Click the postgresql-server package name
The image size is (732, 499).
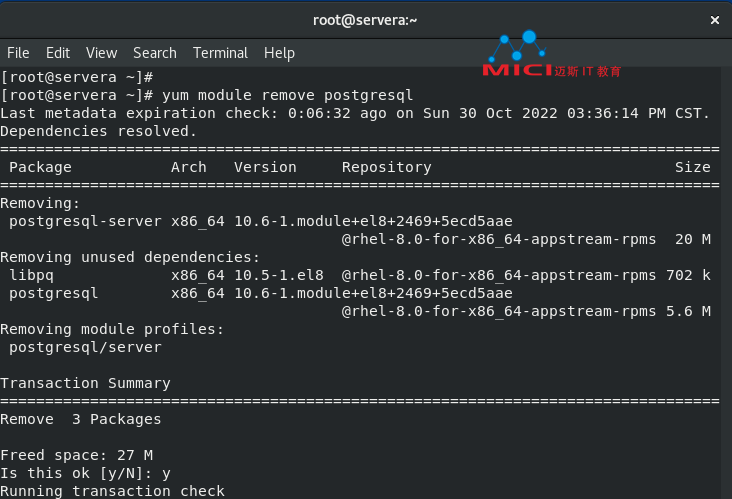click(85, 221)
